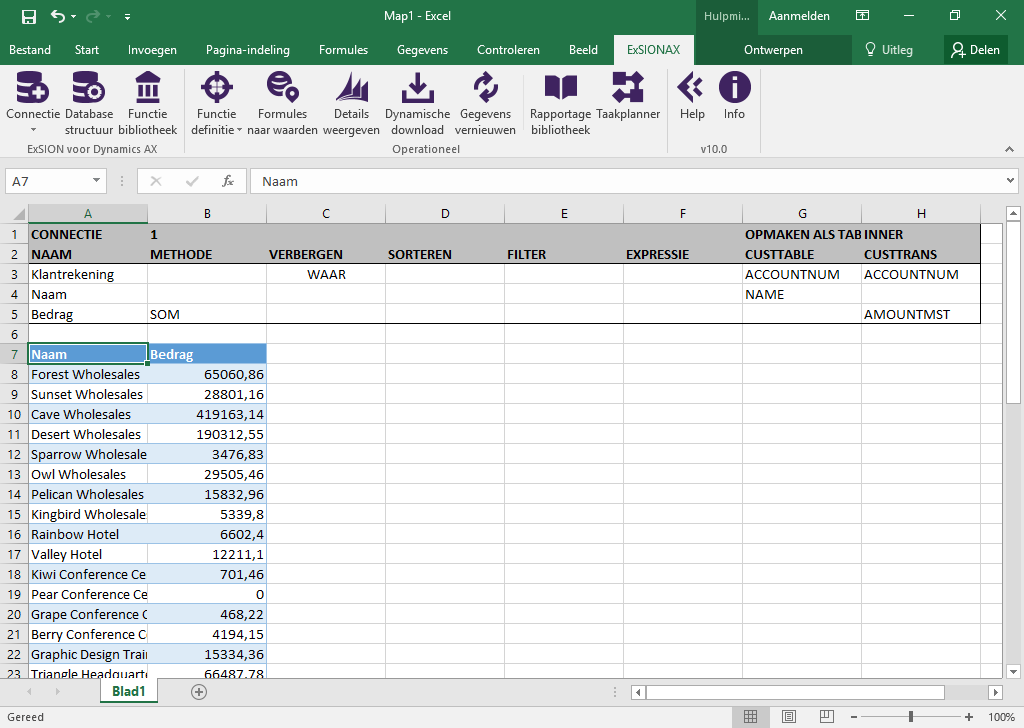
Task: Open the Formules tab
Action: click(344, 50)
